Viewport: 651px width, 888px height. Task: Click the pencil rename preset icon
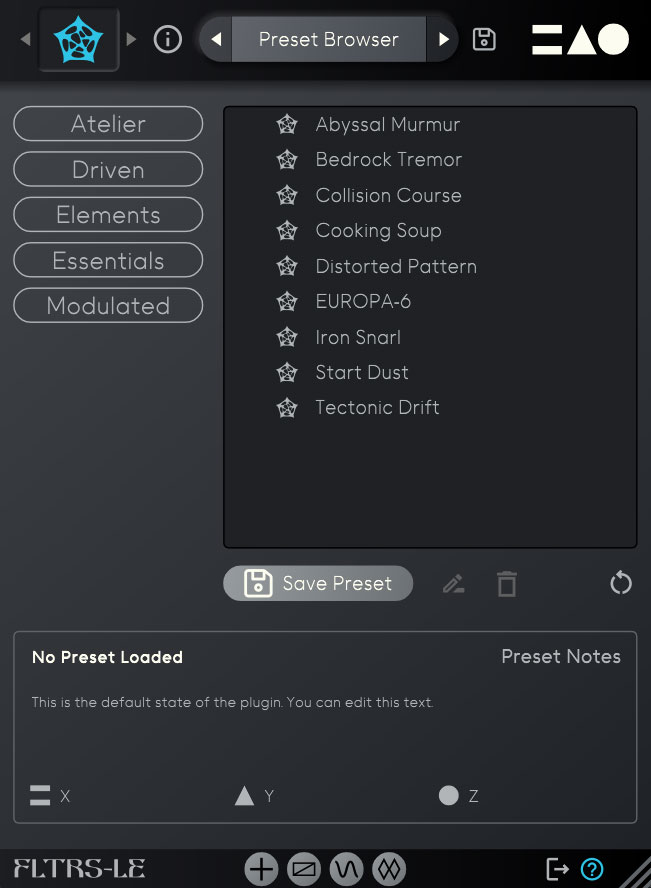pos(454,584)
